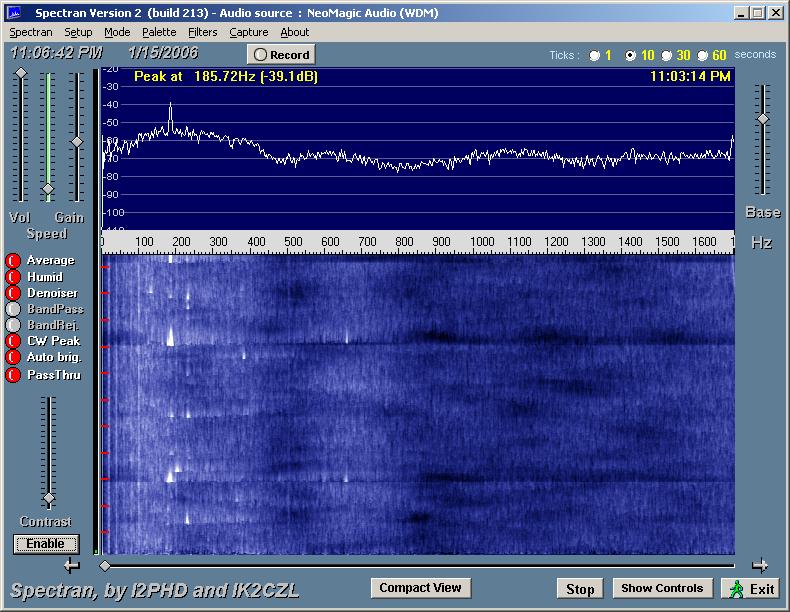
Task: Click the Hz unit label
Action: (762, 243)
